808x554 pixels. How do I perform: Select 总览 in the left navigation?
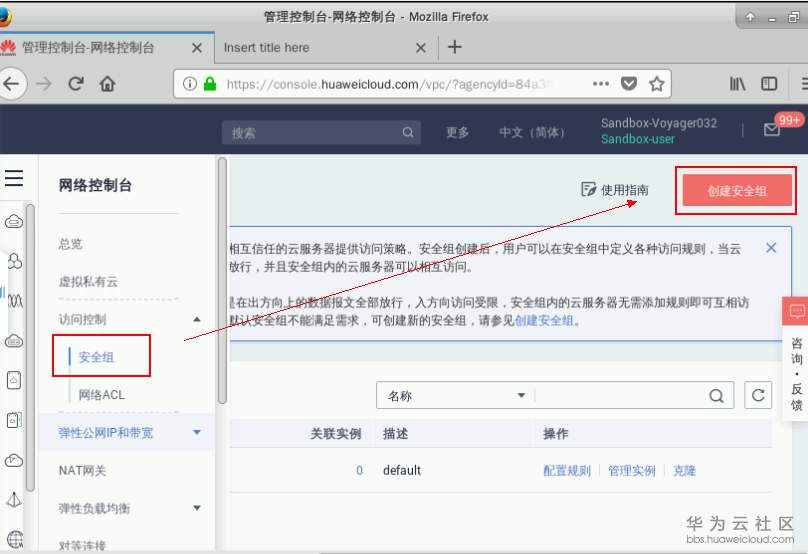[x=71, y=244]
